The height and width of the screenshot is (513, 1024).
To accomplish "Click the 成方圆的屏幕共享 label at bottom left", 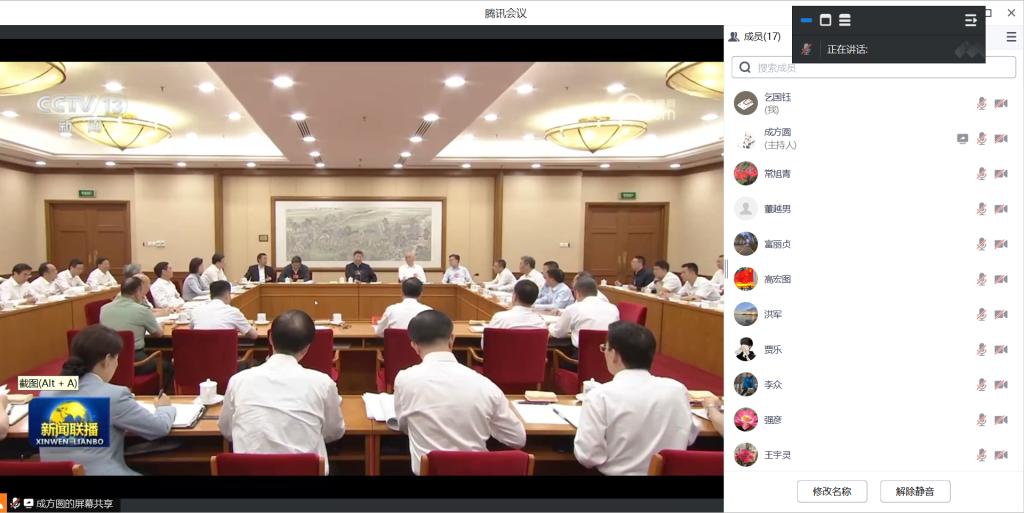I will pyautogui.click(x=74, y=504).
